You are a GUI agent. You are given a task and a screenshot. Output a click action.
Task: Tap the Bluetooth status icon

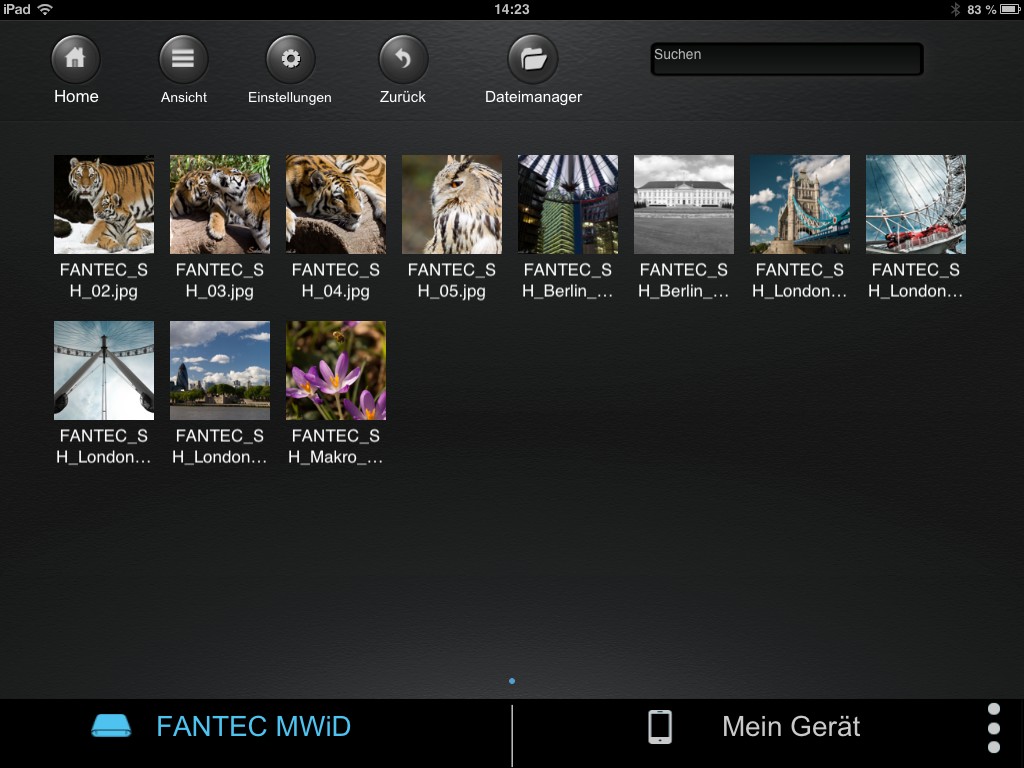955,9
